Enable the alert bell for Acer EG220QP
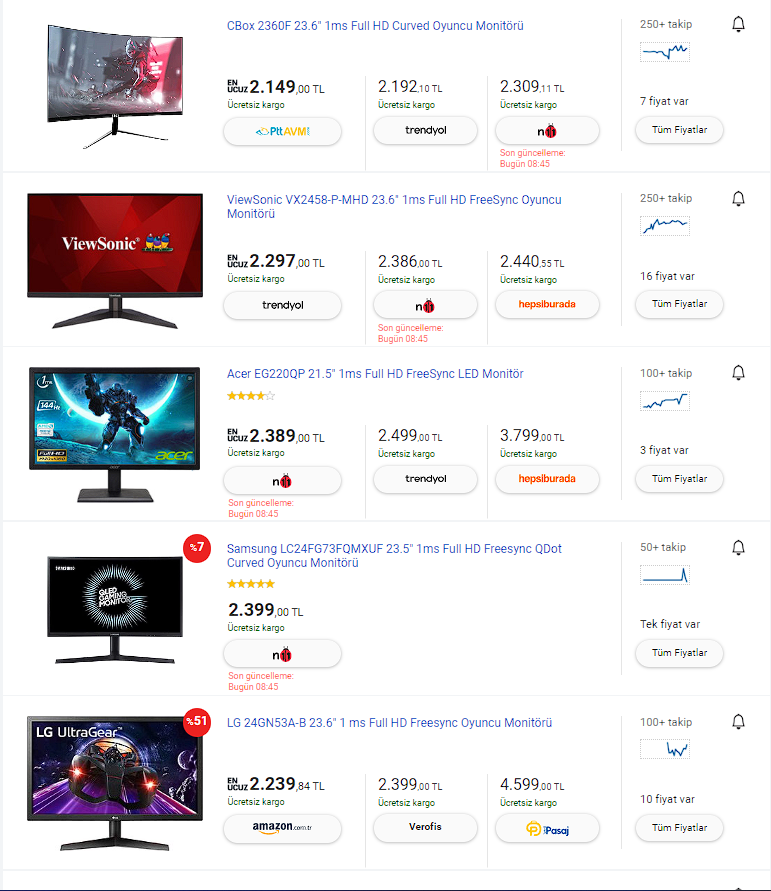The image size is (771, 891). pos(738,372)
